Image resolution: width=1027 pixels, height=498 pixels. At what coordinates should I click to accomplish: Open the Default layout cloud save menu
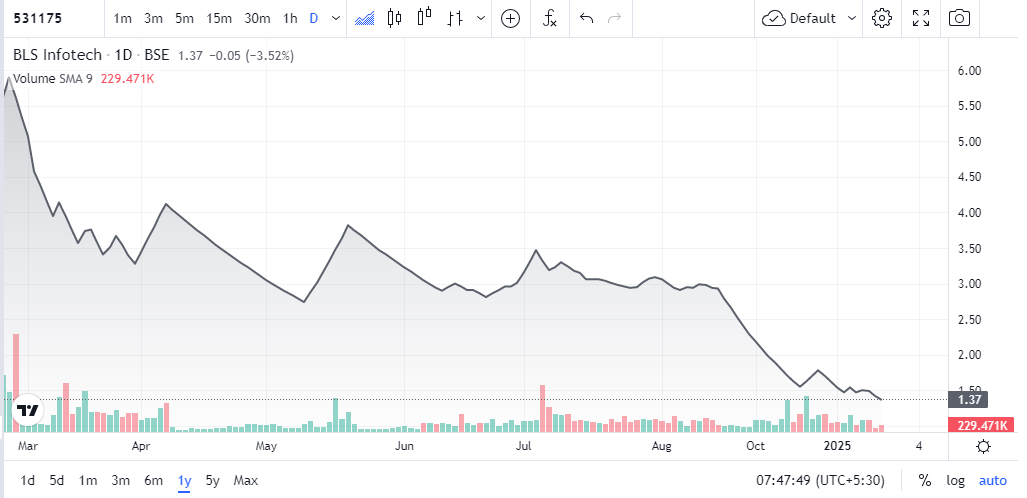[809, 18]
